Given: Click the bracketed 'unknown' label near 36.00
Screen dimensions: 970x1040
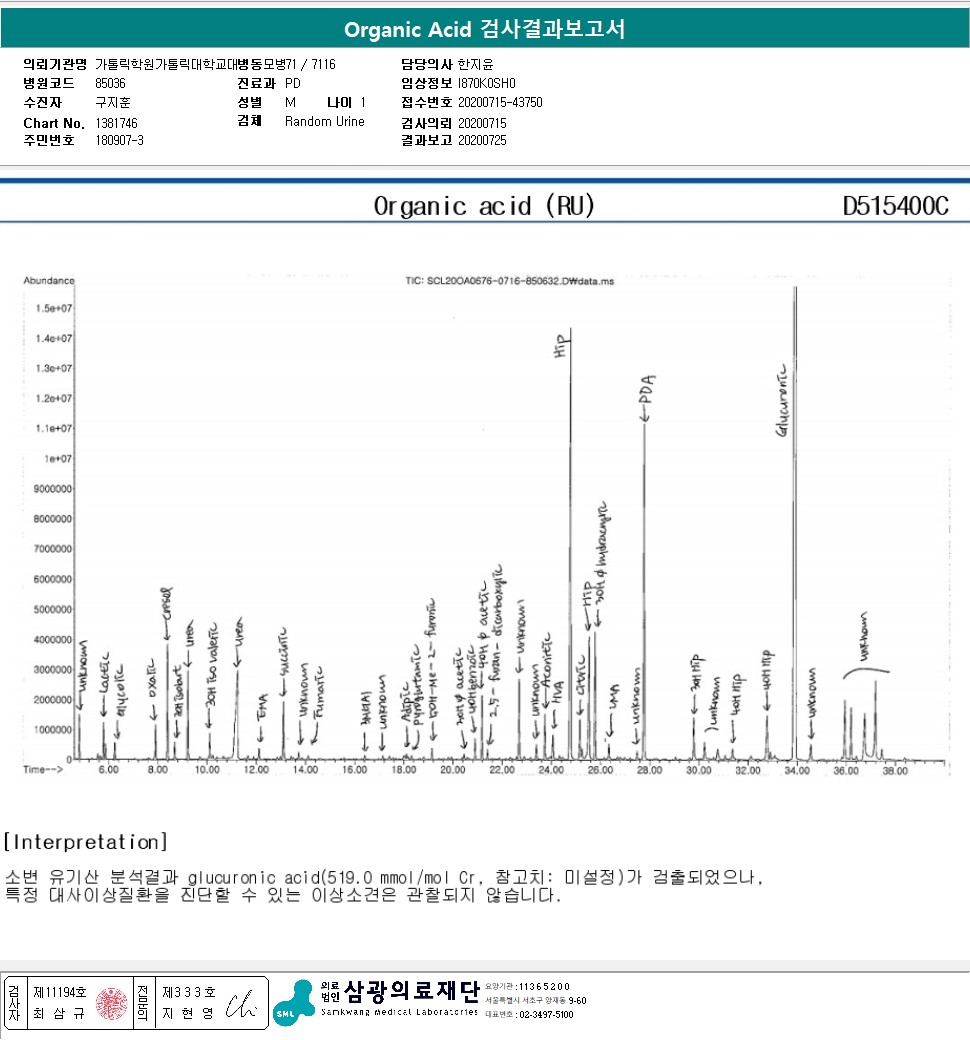Looking at the screenshot, I should click(865, 637).
